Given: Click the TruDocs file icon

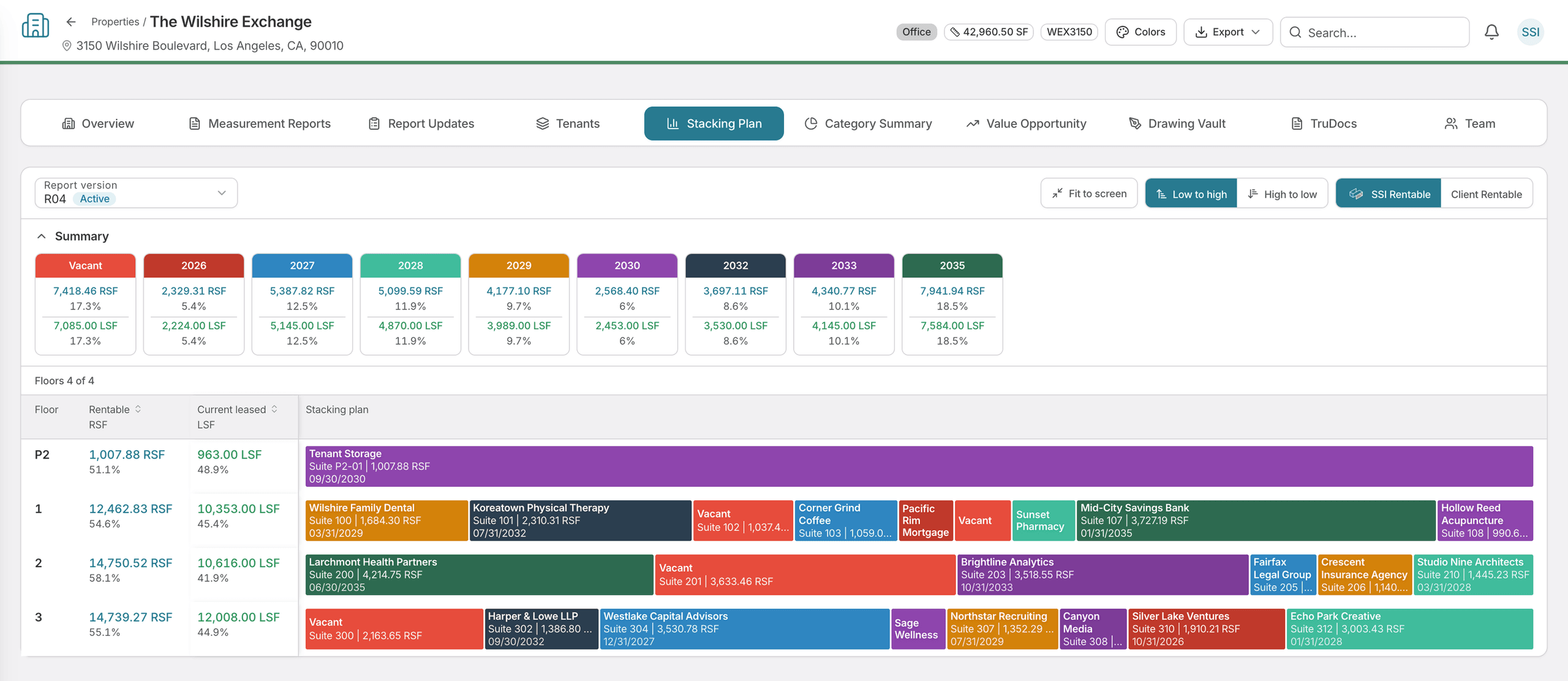Looking at the screenshot, I should pos(1297,124).
